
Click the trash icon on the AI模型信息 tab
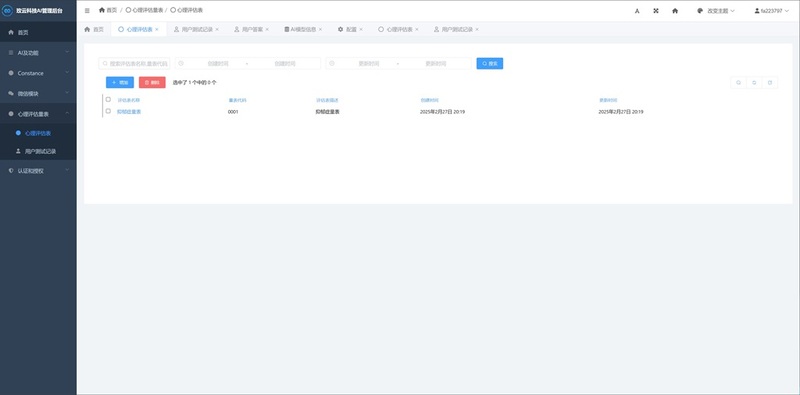coord(287,29)
